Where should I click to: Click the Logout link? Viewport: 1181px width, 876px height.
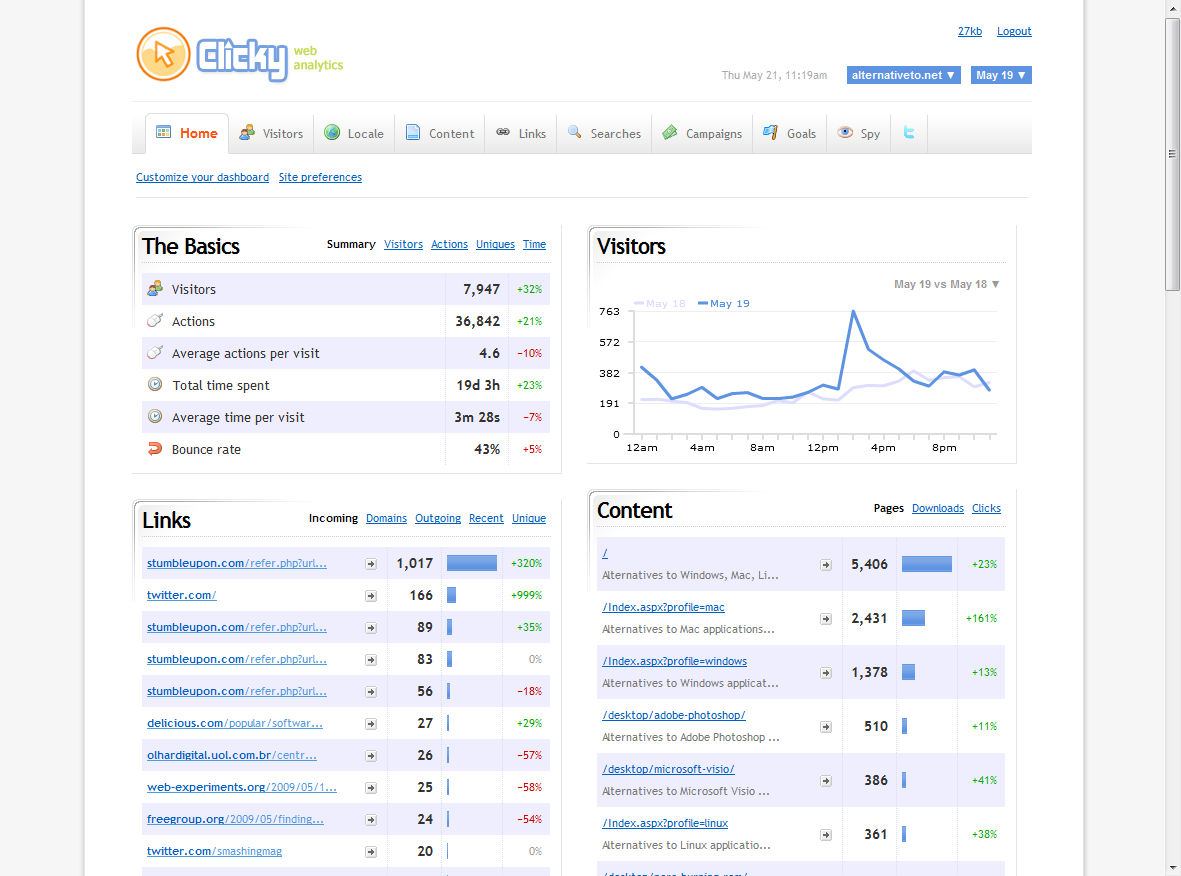[x=1014, y=31]
